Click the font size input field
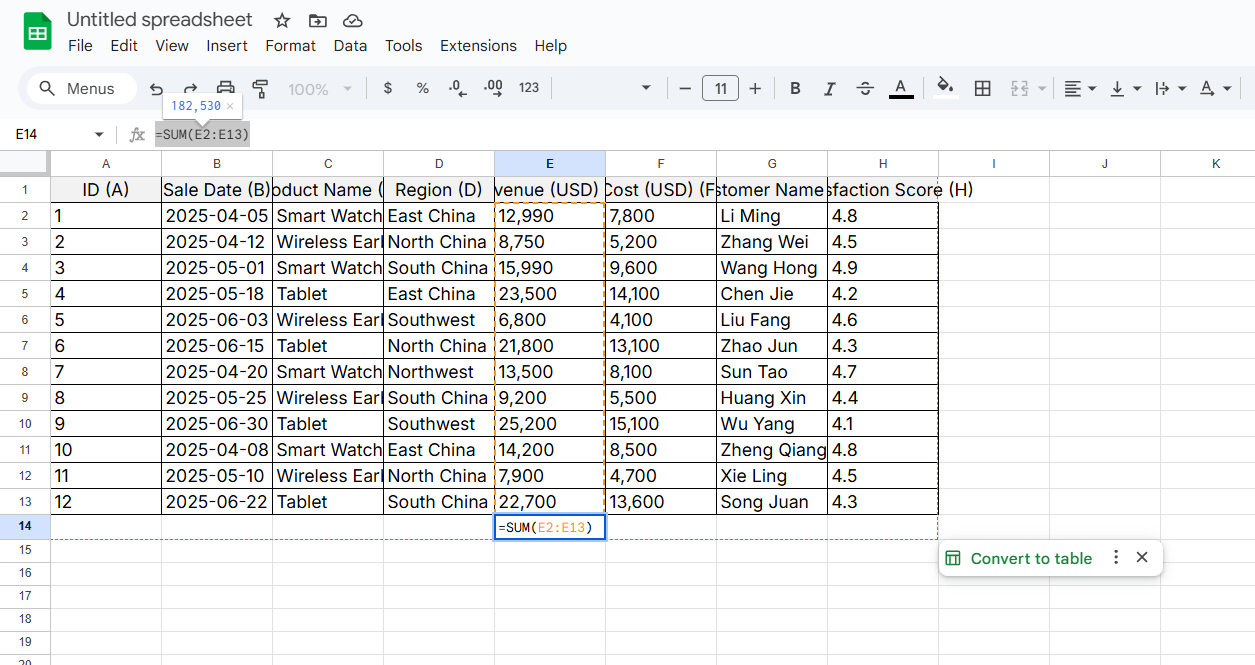 click(x=720, y=89)
